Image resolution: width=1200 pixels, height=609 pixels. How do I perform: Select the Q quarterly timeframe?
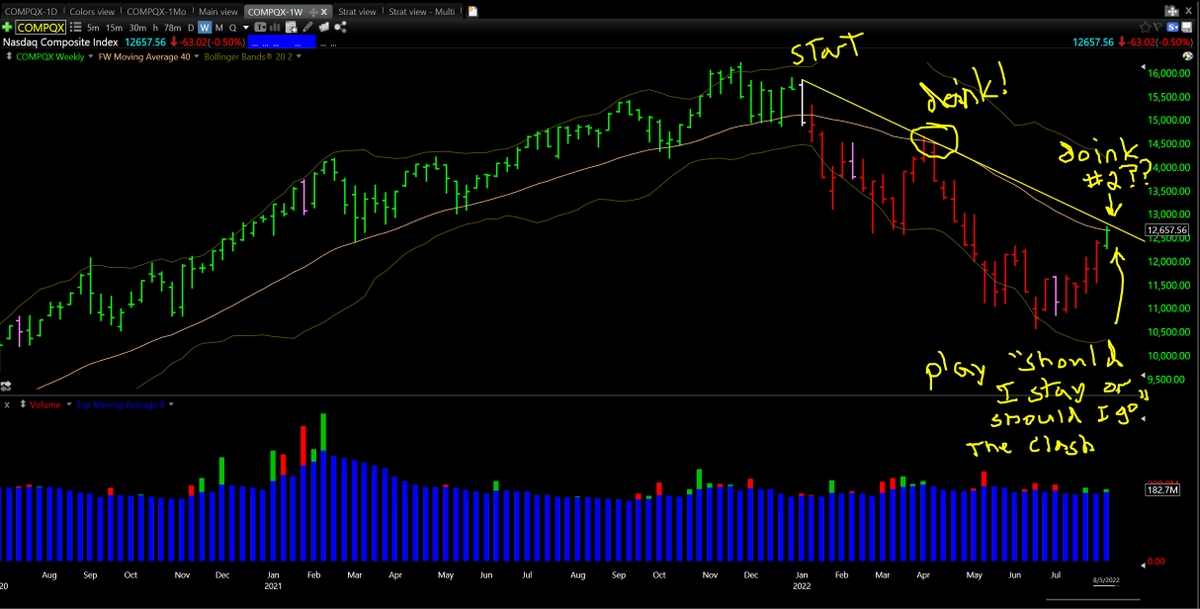[233, 28]
